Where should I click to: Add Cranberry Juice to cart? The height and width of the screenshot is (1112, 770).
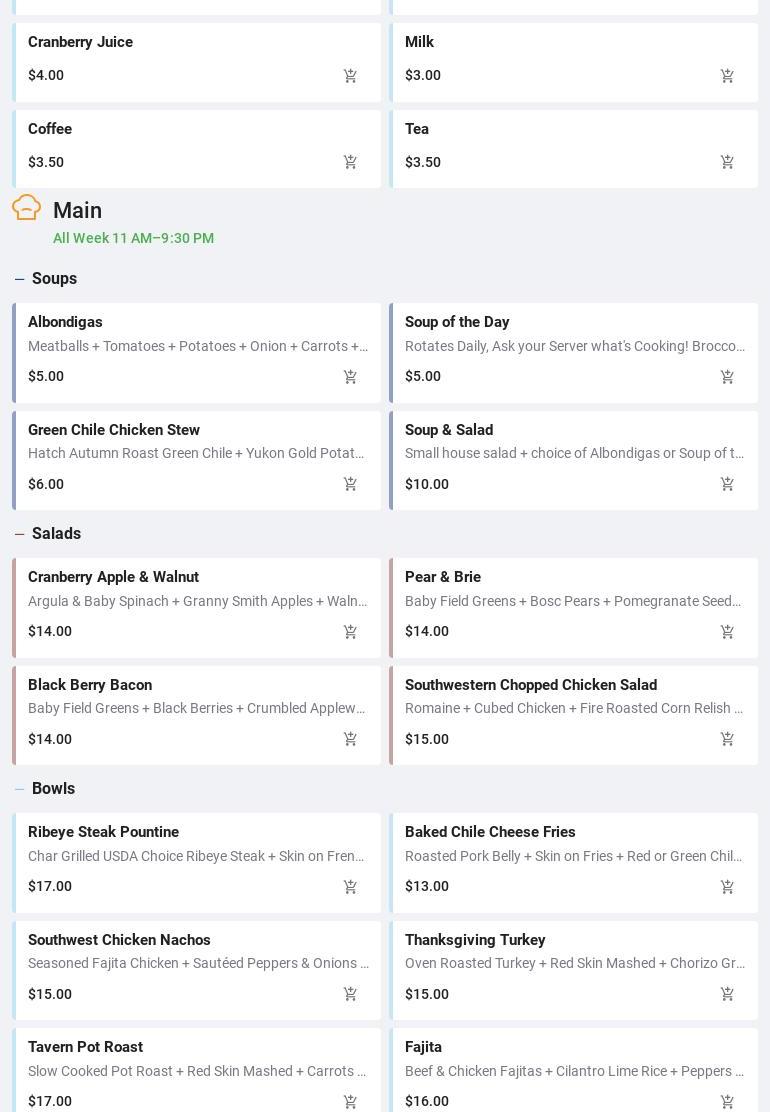point(350,76)
